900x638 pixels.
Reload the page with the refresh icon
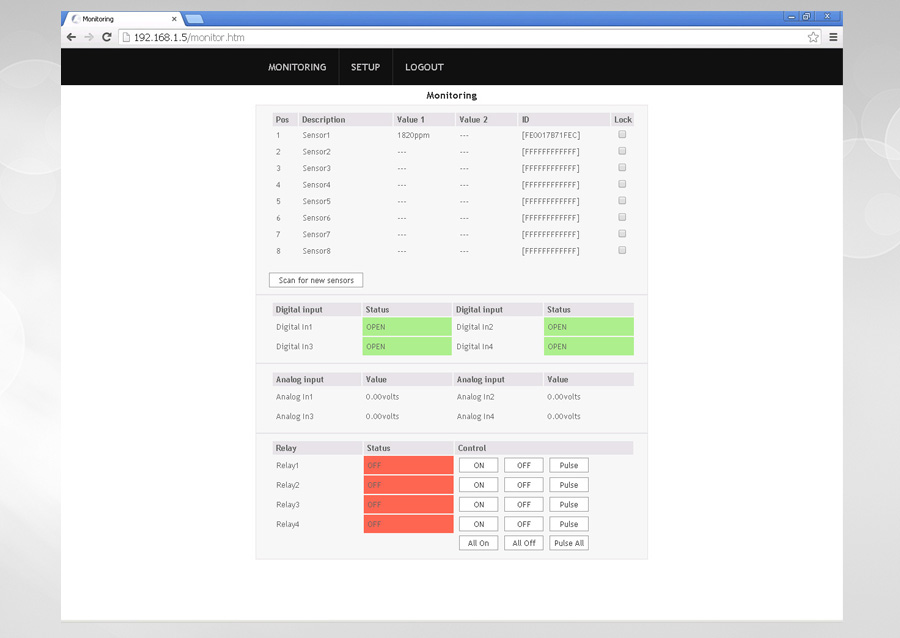[106, 37]
